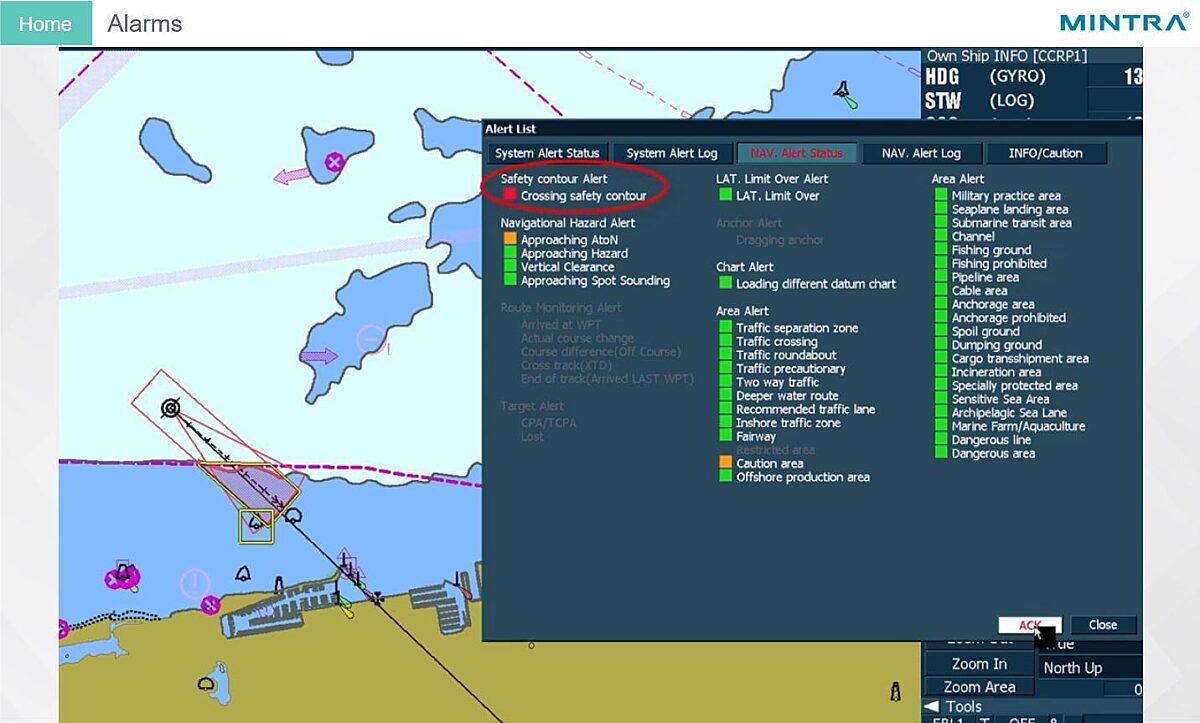Viewport: 1200px width, 723px height.
Task: Click the Inshore traffic zone label
Action: [x=788, y=423]
